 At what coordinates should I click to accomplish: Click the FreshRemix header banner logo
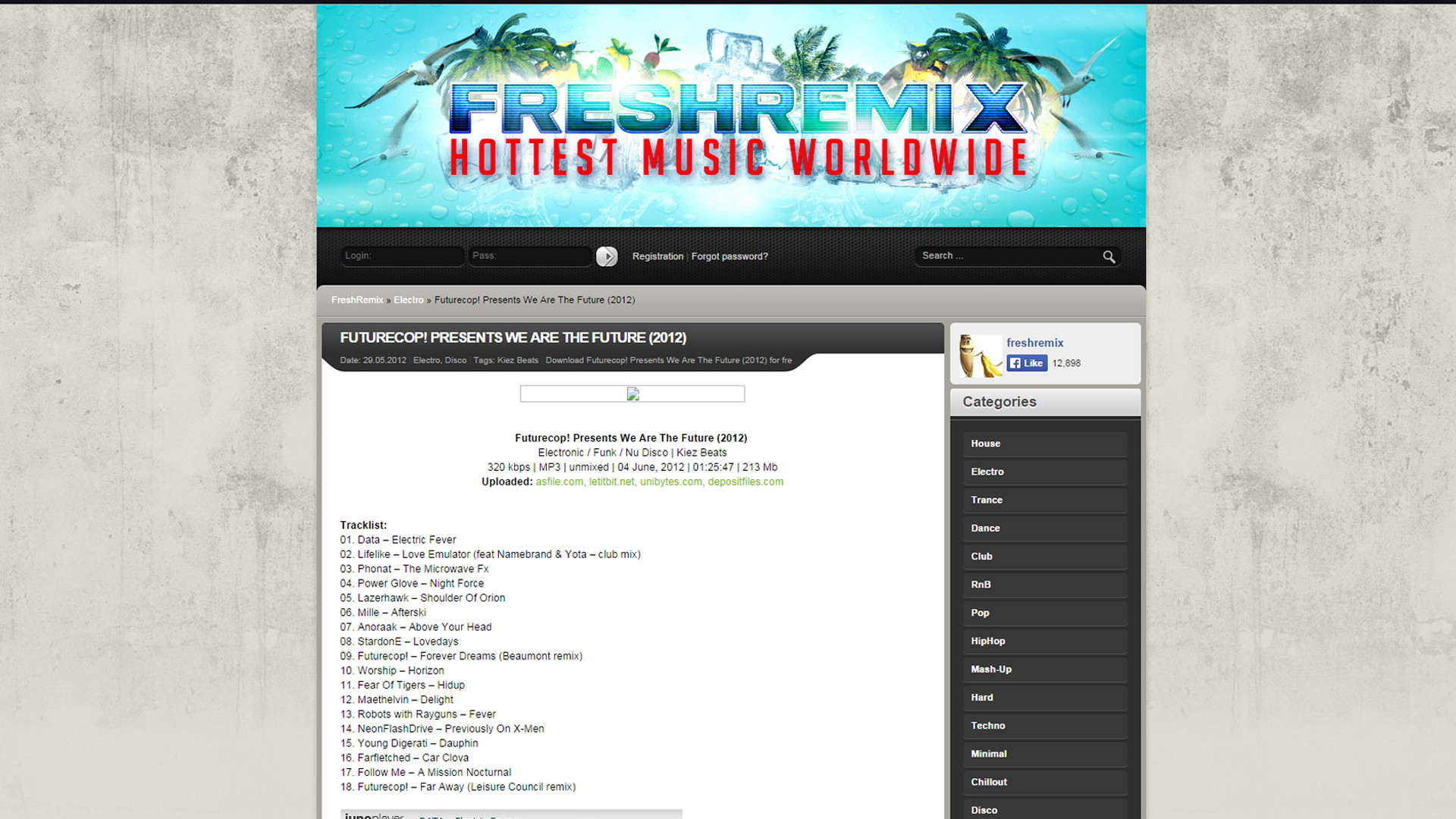(x=731, y=115)
